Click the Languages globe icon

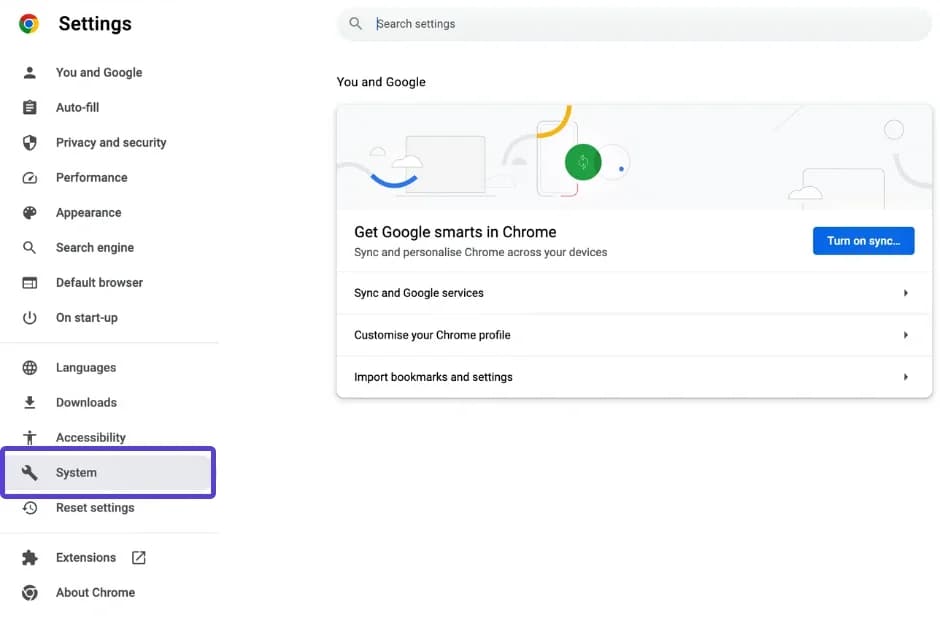pyautogui.click(x=29, y=367)
